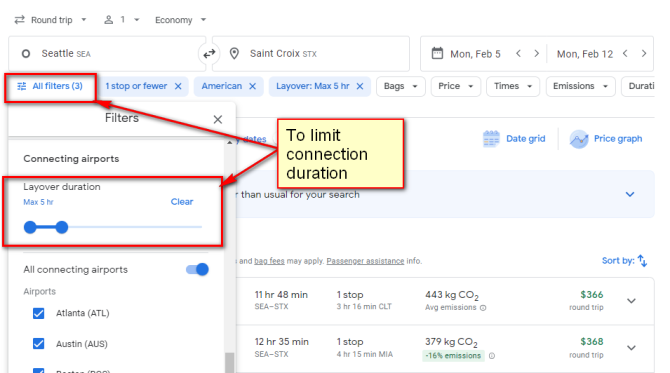Uncheck Austin (AUS) airport
Viewport: 670px width, 373px height.
click(38, 344)
